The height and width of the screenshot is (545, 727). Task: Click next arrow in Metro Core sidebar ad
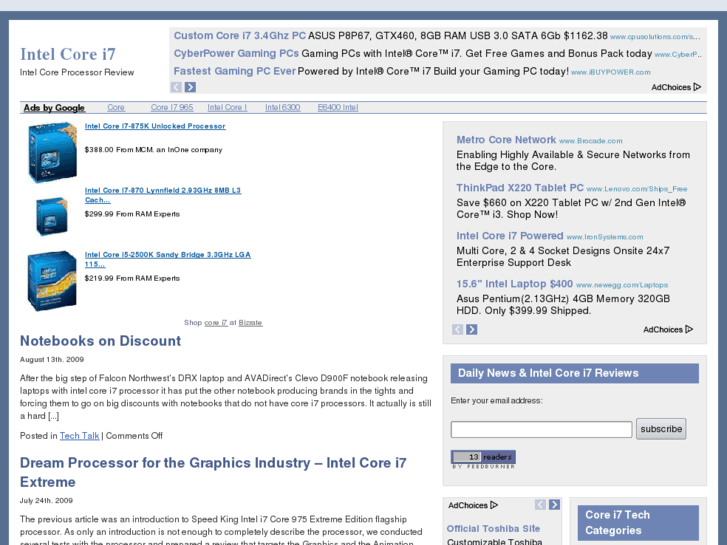pos(472,329)
